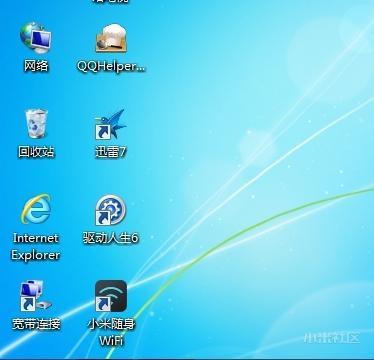Viewport: 374px width, 360px height.
Task: Select the 驱动人生6 gear shortcut icon
Action: pos(111,210)
